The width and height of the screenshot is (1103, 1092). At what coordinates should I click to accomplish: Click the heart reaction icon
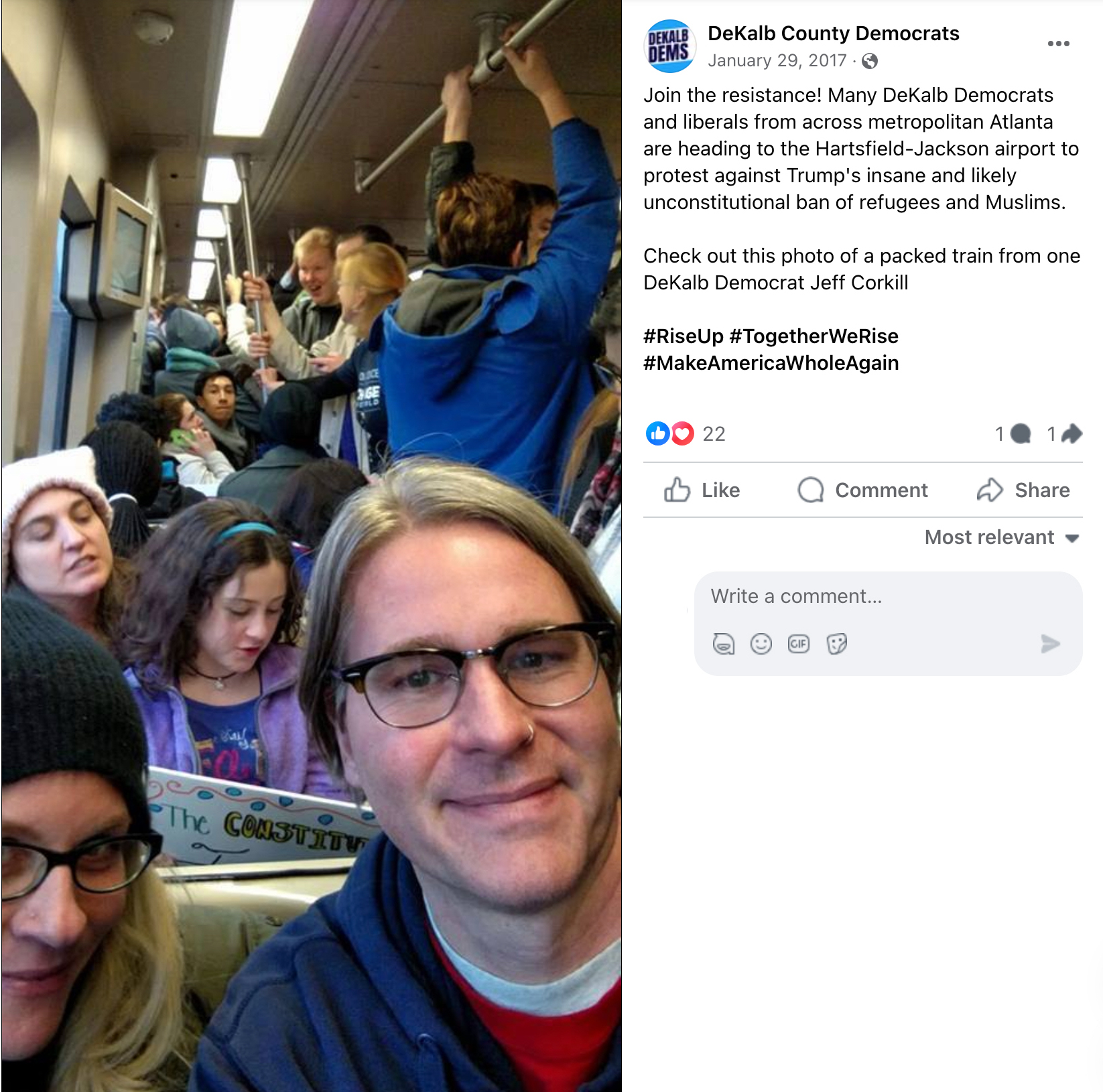[682, 433]
